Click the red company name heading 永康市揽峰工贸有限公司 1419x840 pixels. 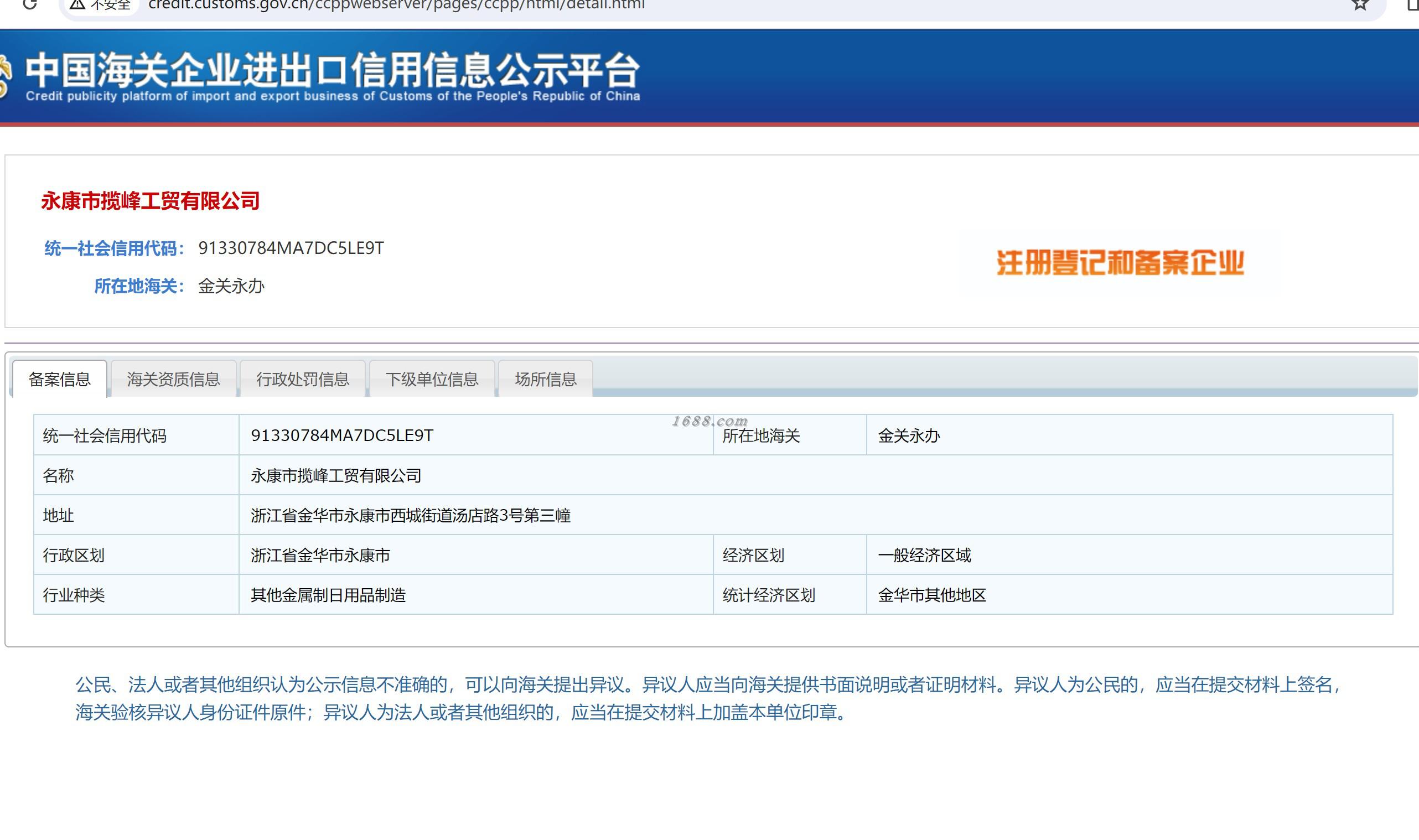[x=150, y=201]
